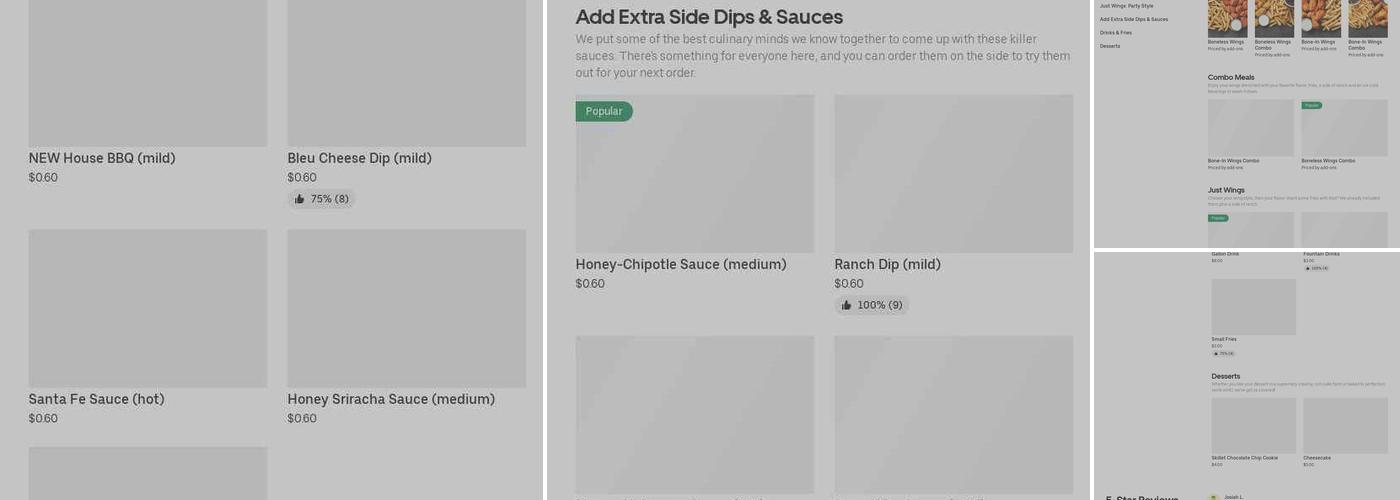1400x500 pixels.
Task: Click the thumbs-up rating under Ranch Dip
Action: [x=871, y=305]
